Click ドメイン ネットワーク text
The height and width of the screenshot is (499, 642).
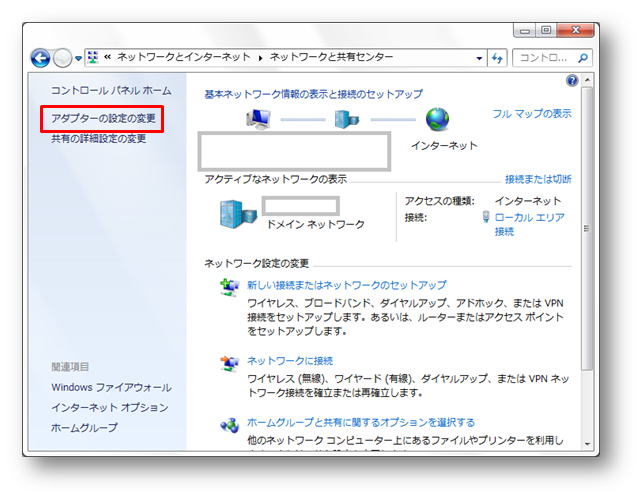[x=315, y=224]
